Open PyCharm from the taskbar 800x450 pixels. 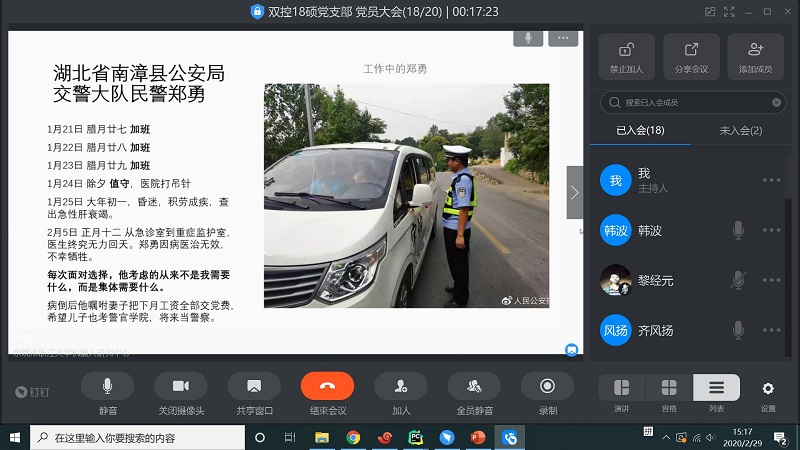(416, 438)
